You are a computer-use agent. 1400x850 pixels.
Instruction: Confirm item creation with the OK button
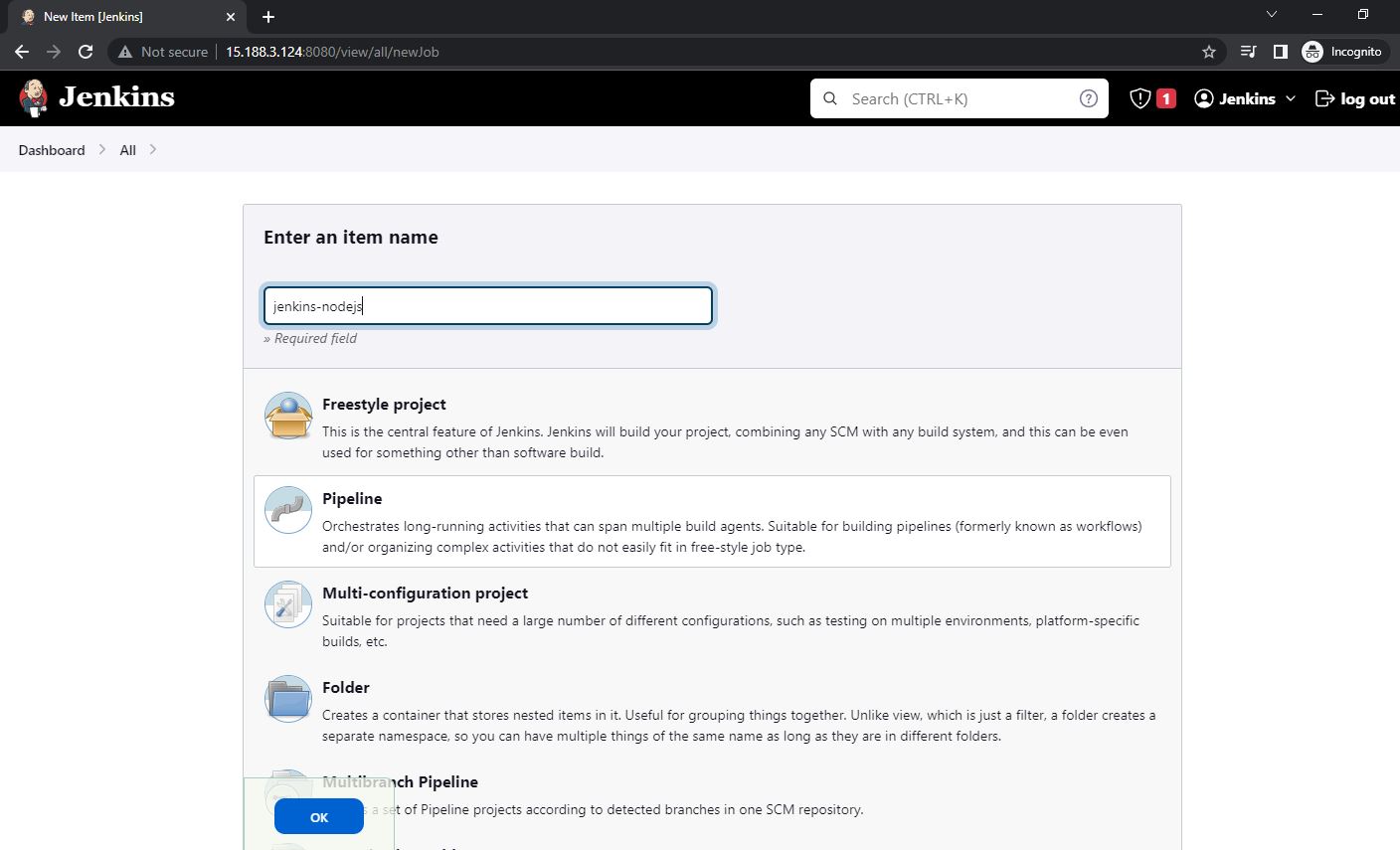(x=317, y=816)
